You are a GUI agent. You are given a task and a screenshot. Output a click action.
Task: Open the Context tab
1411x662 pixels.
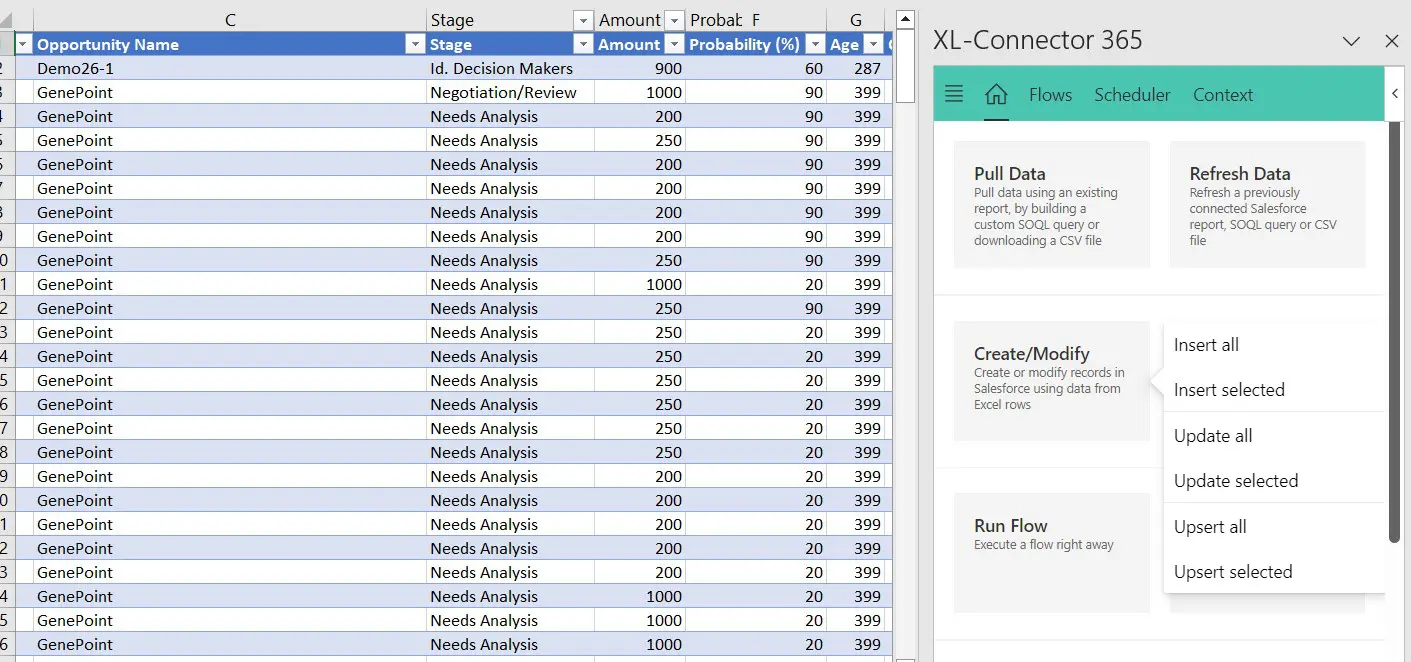pyautogui.click(x=1222, y=95)
